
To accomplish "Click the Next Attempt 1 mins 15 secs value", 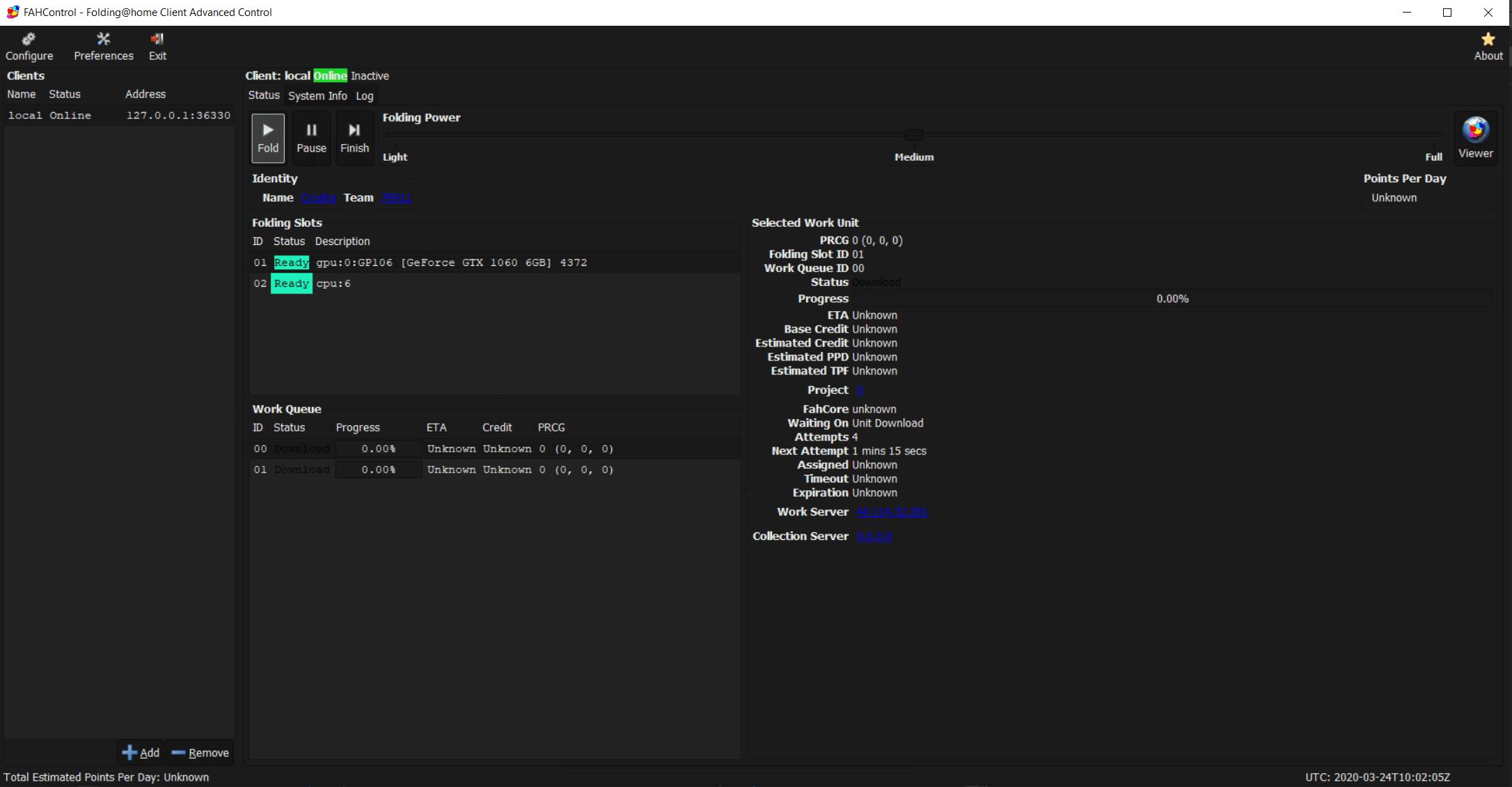I will click(889, 451).
